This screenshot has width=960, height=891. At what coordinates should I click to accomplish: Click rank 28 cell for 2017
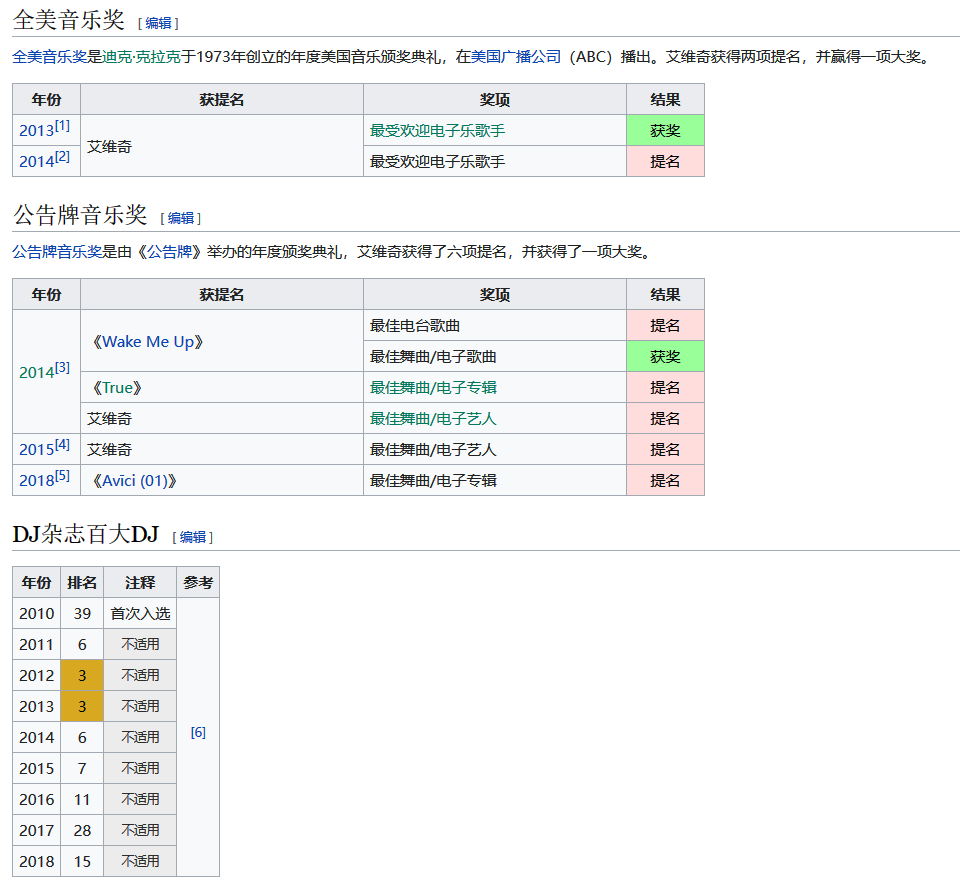coord(82,830)
